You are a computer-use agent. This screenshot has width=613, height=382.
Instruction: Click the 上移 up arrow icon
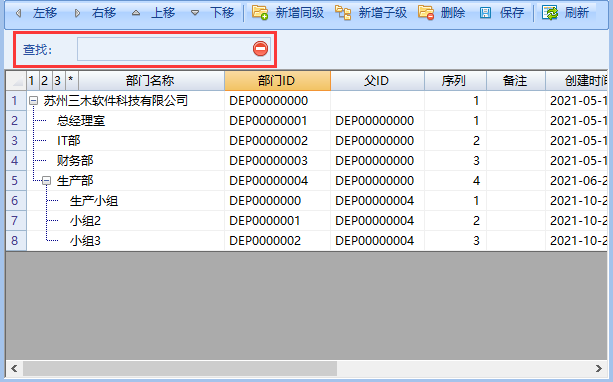(136, 13)
